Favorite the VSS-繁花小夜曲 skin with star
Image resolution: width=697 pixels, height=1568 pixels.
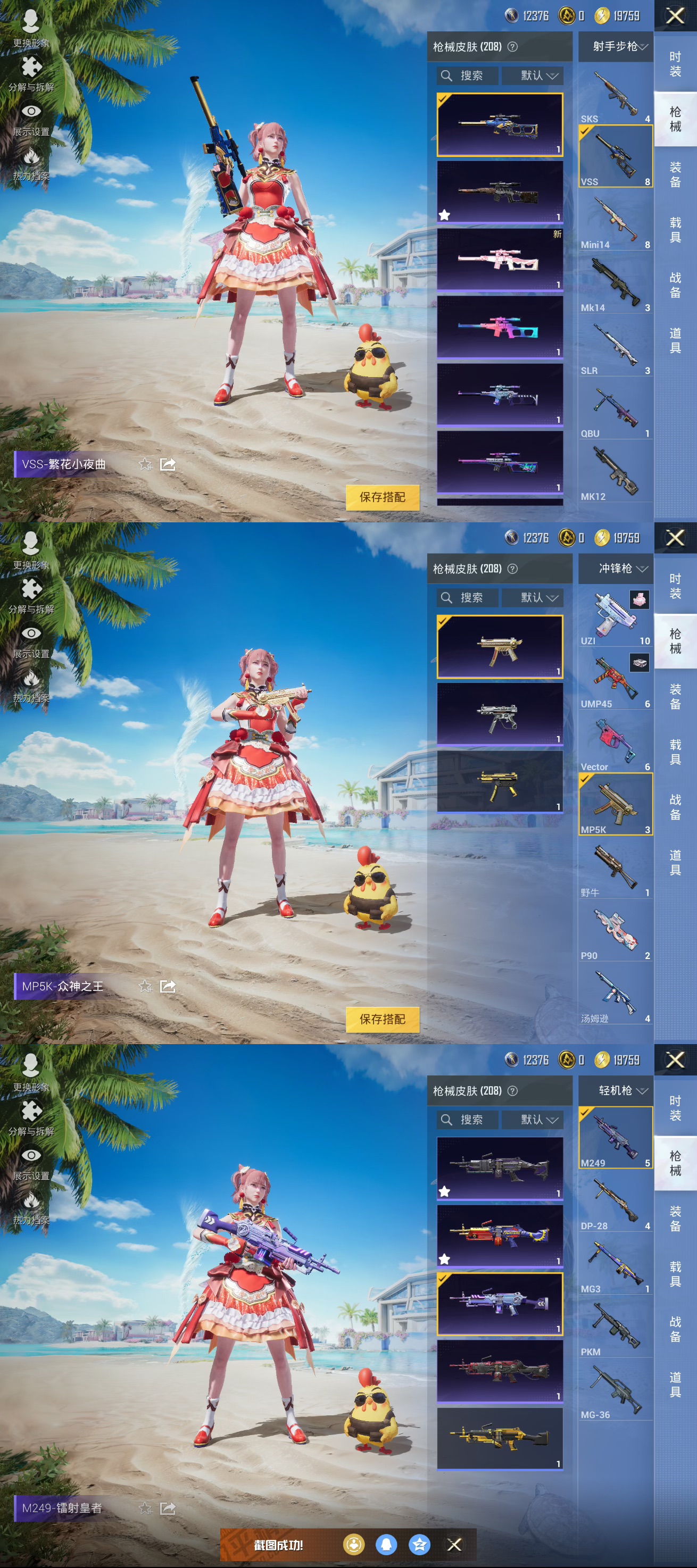[x=145, y=464]
